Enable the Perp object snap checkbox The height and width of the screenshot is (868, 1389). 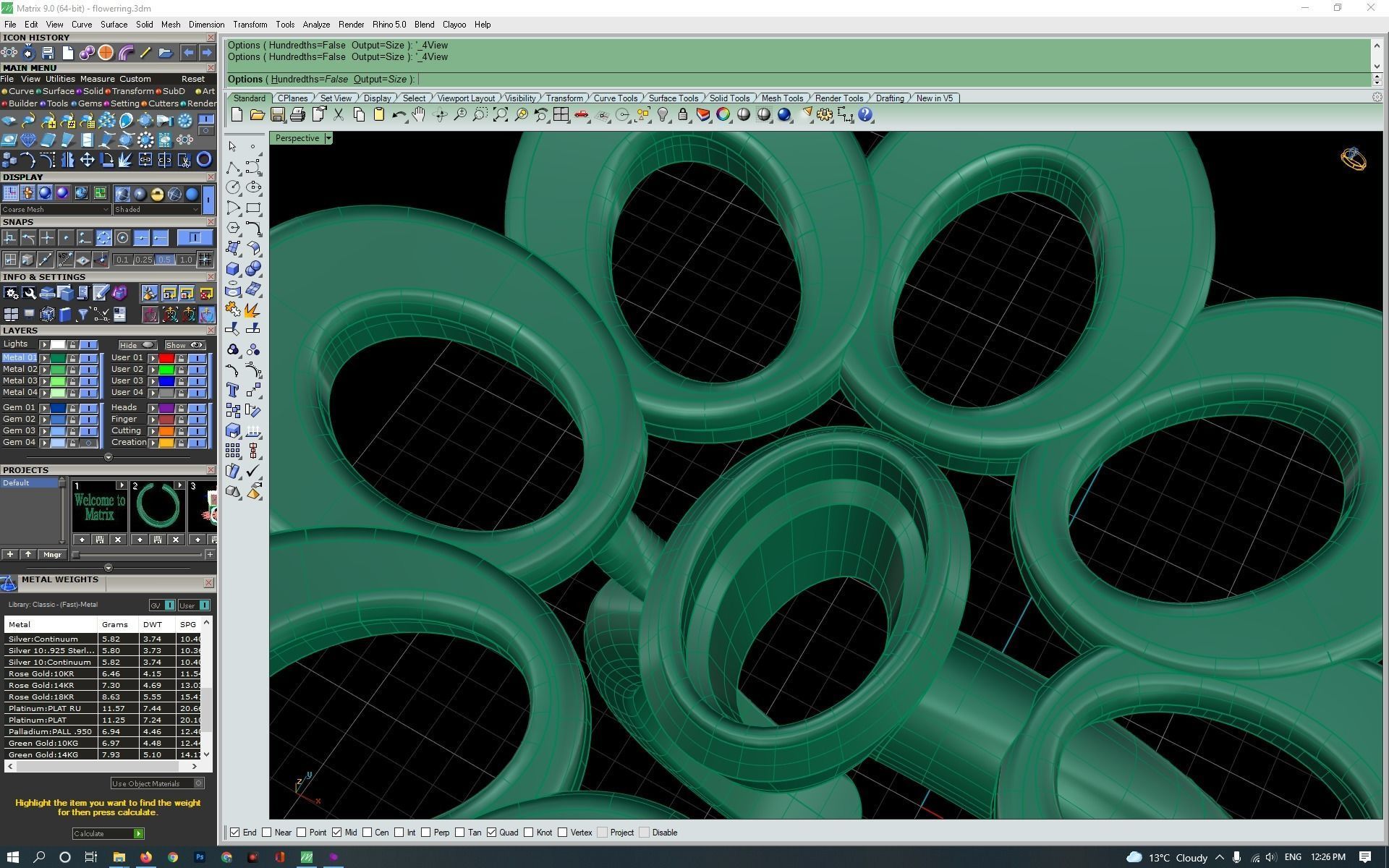[x=425, y=833]
